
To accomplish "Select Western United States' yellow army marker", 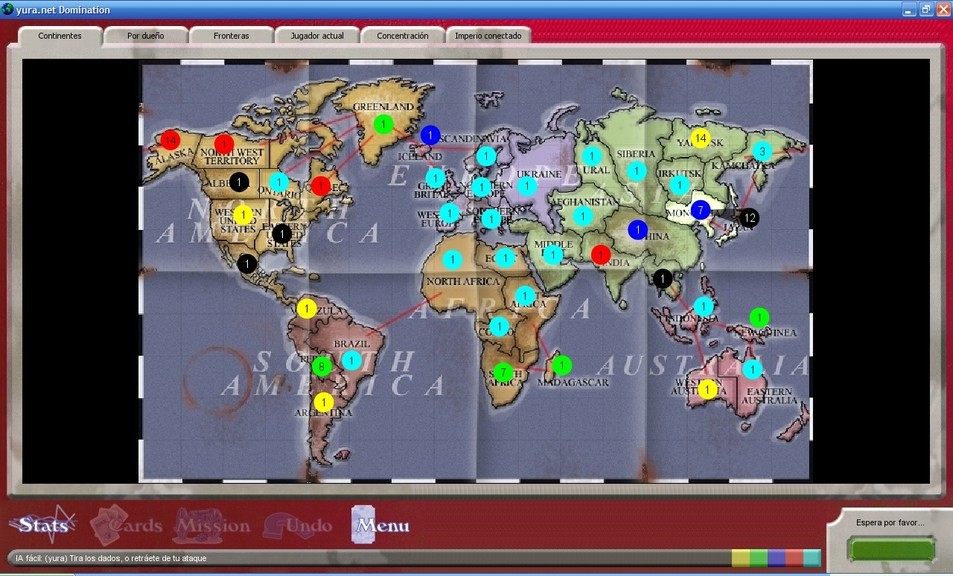I will click(243, 214).
